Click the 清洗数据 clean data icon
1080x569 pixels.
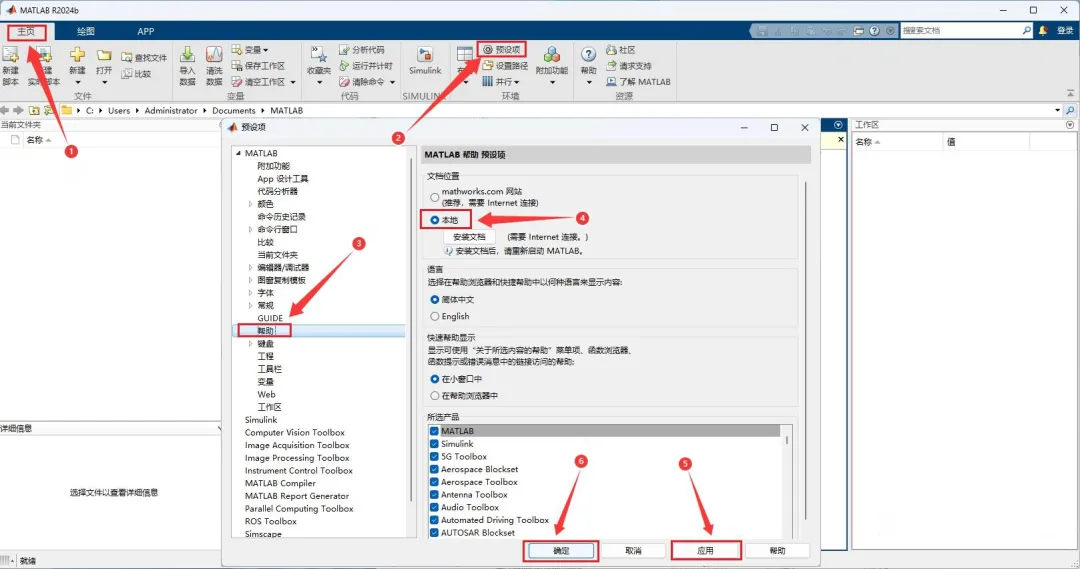(214, 54)
